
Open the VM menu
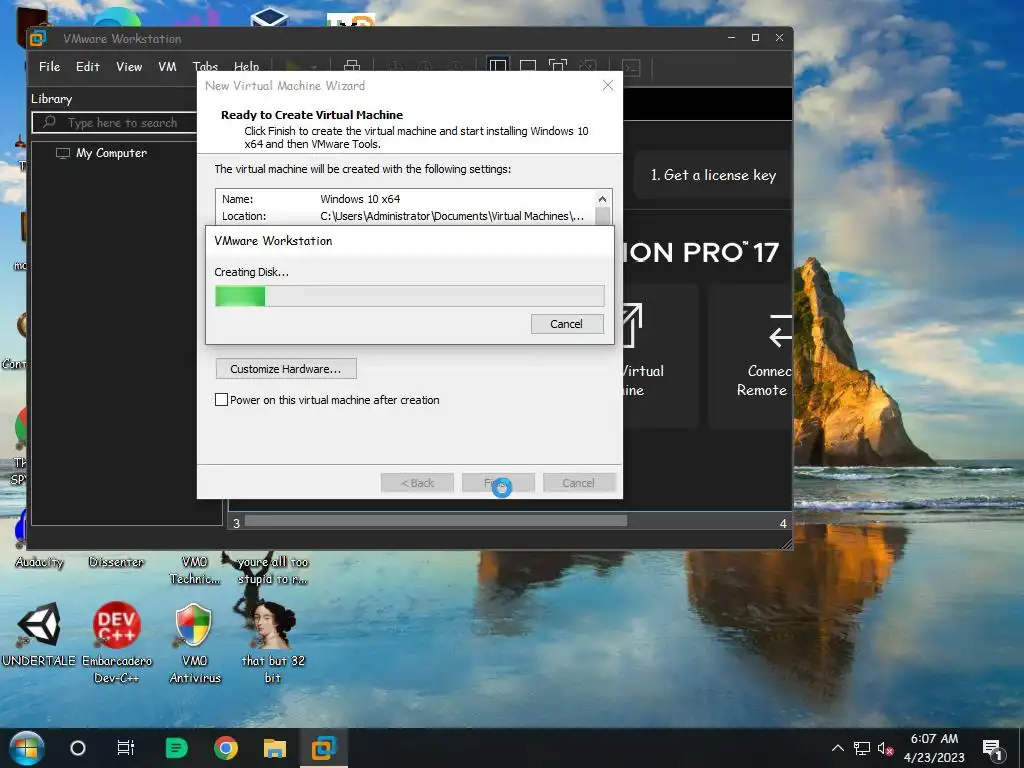(167, 67)
